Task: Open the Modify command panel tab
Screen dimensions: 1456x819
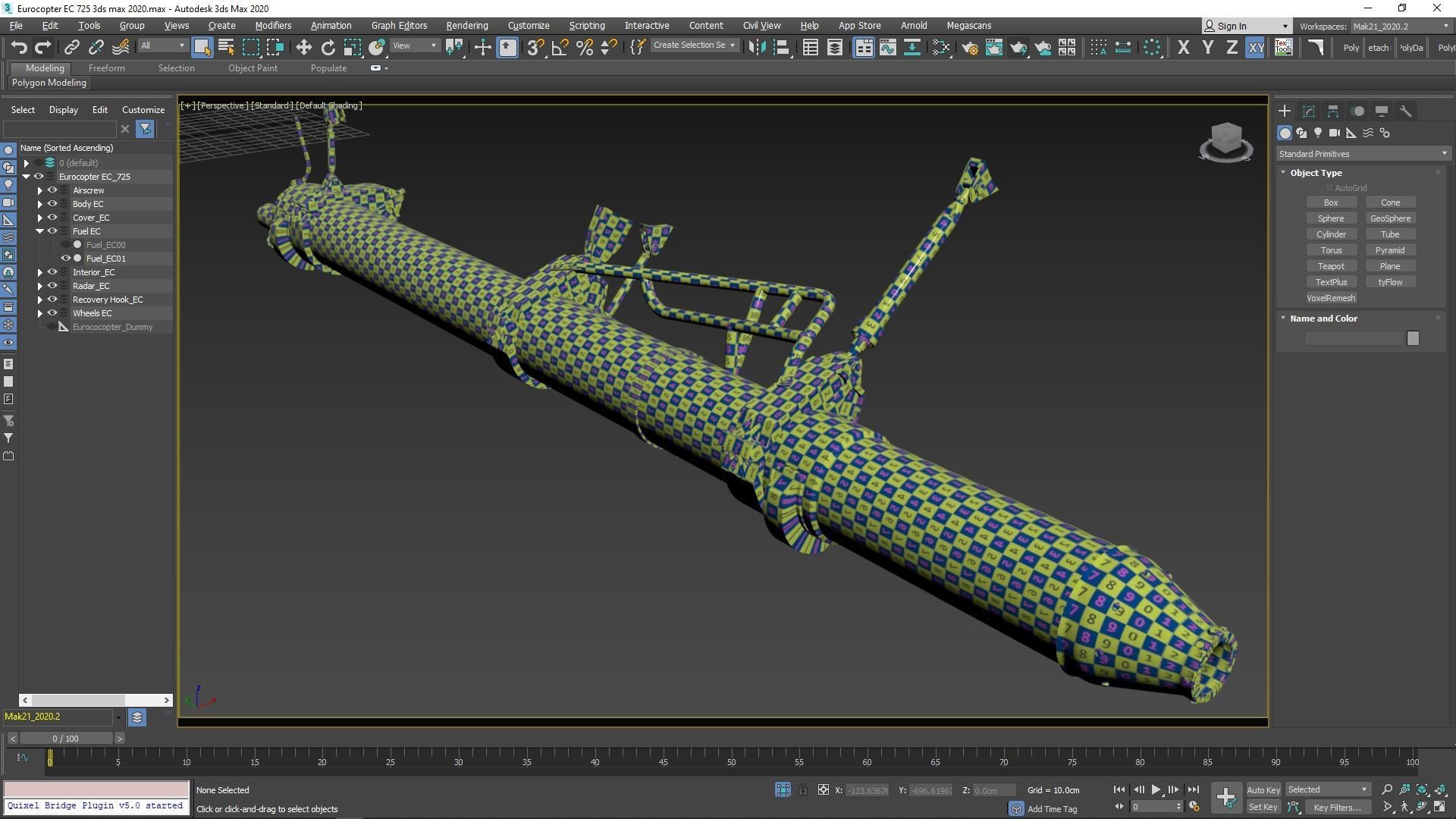Action: point(1309,111)
